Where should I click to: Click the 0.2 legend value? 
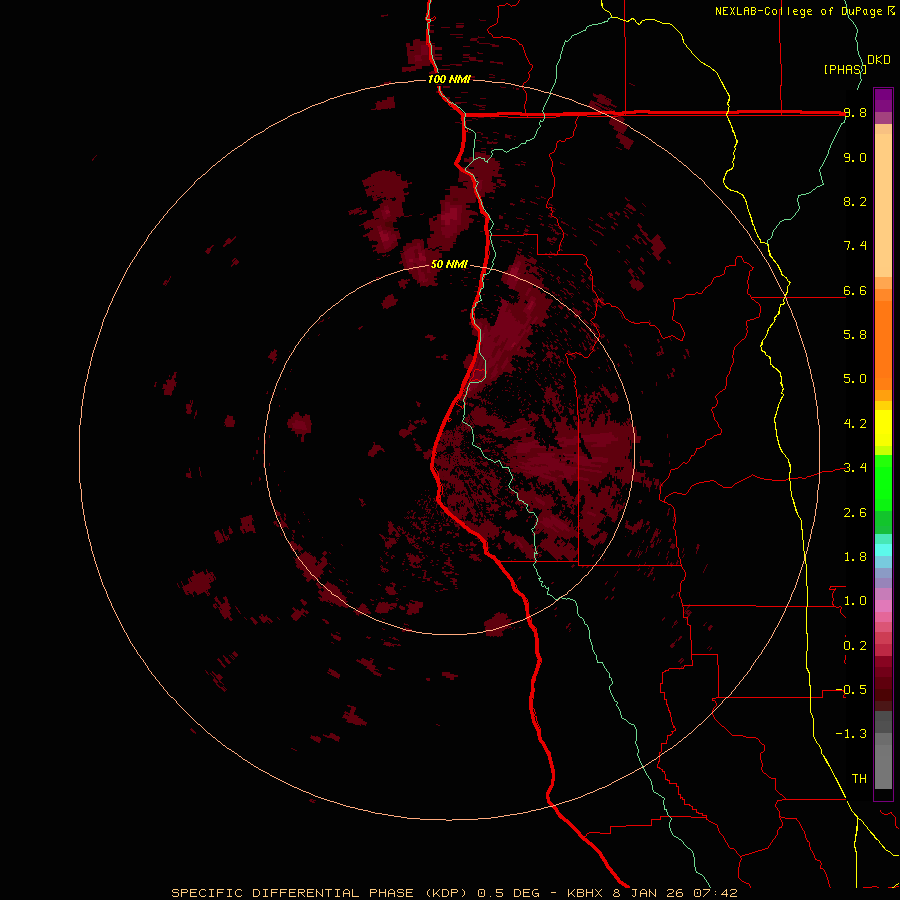[x=855, y=646]
